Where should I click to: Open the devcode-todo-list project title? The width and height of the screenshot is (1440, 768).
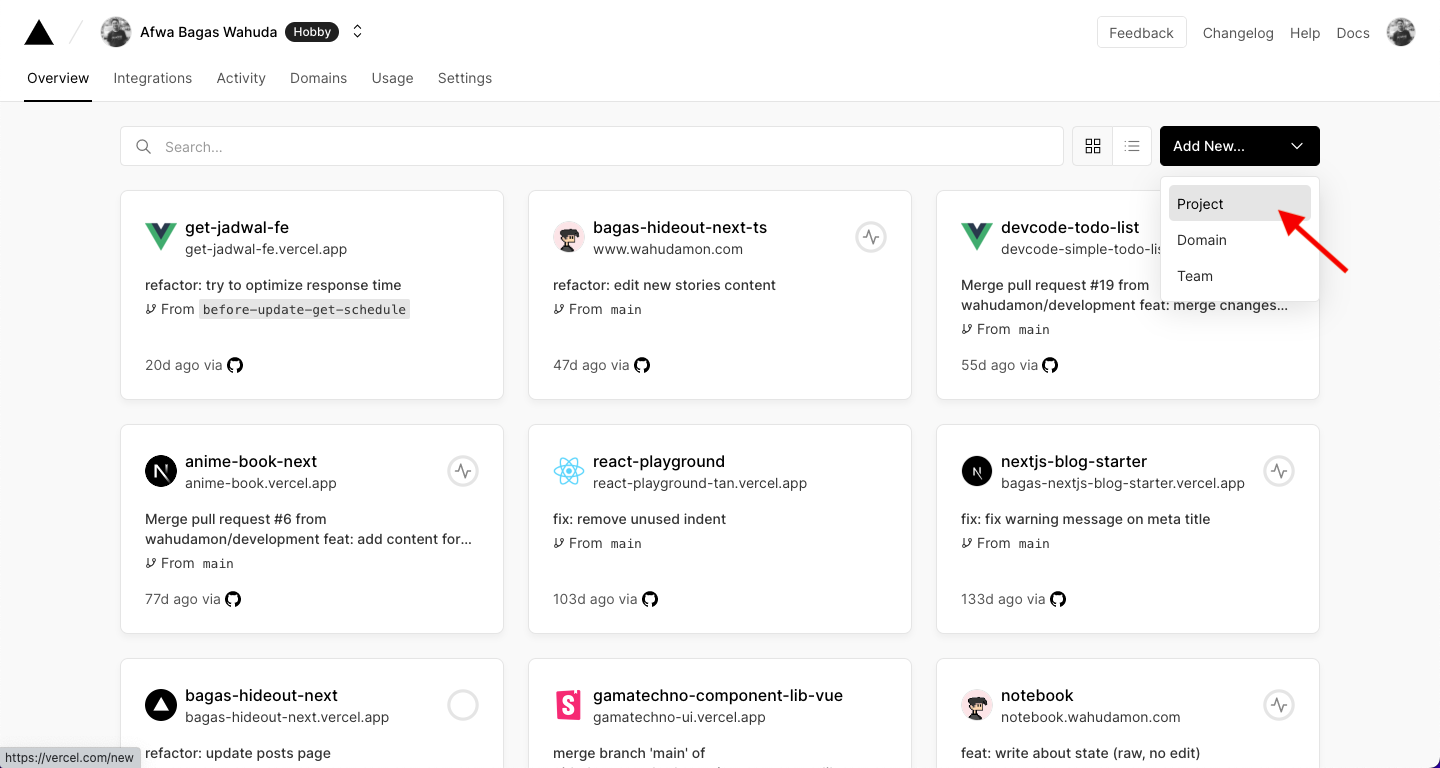tap(1070, 227)
